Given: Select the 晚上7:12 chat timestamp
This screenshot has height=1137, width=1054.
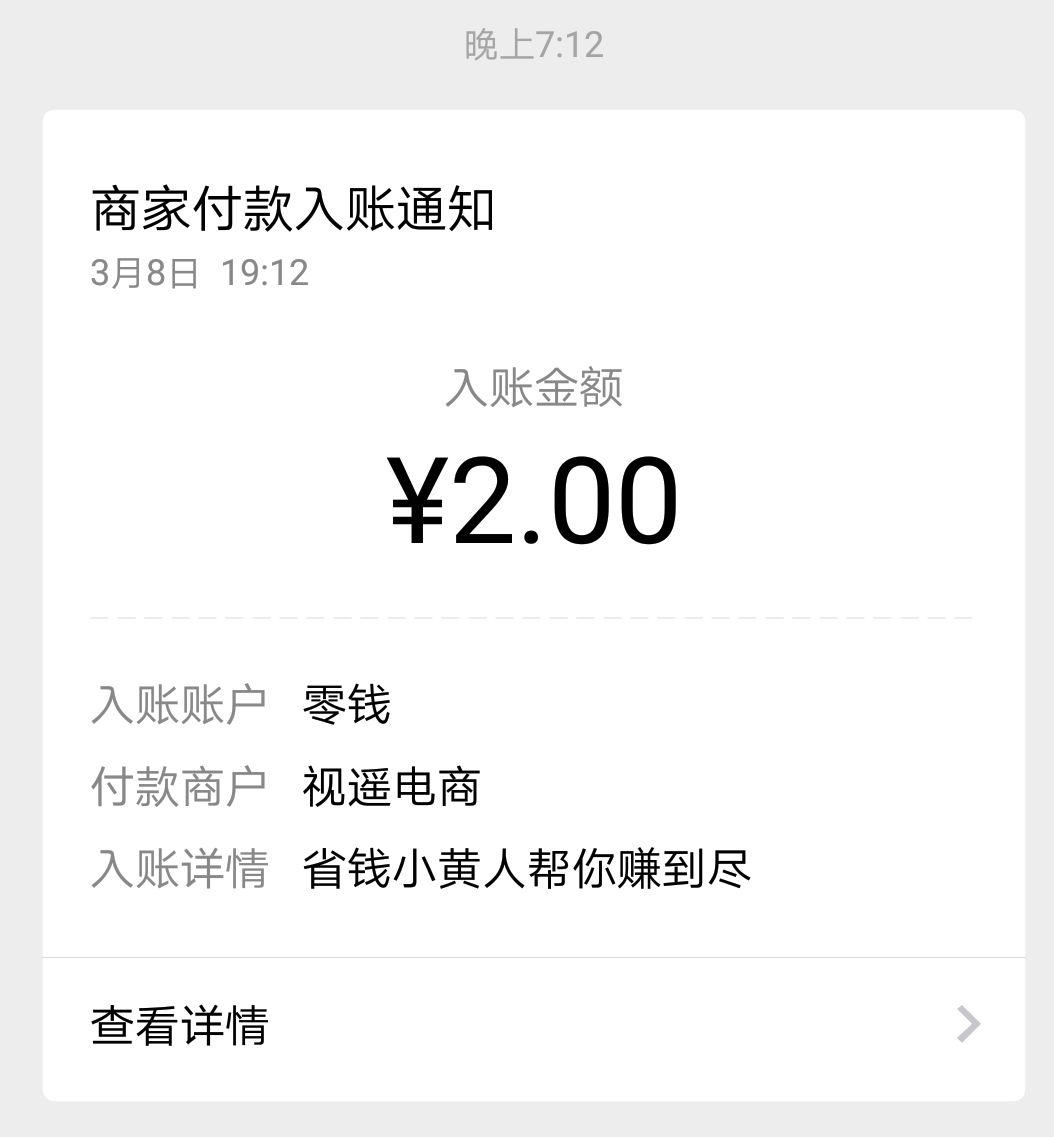Looking at the screenshot, I should click(x=534, y=44).
